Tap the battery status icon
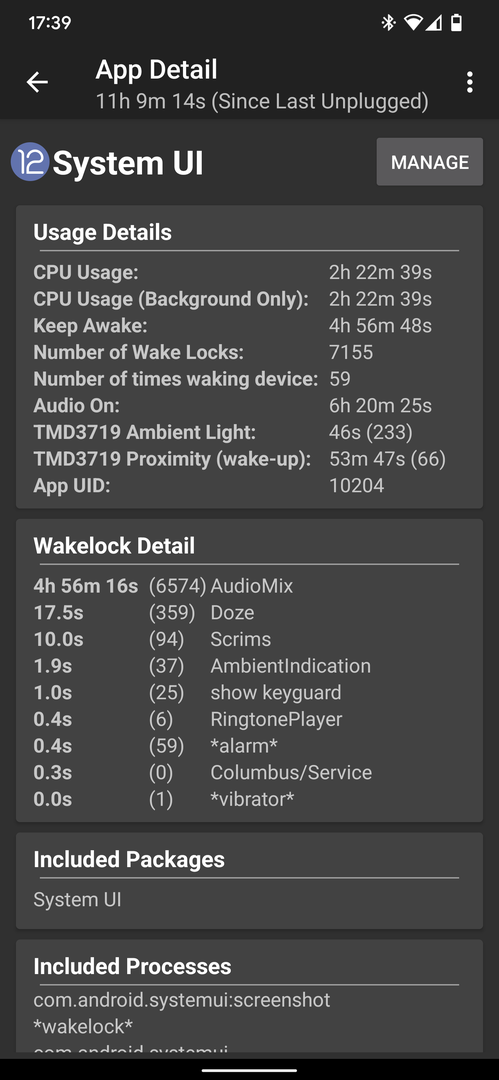499x1080 pixels. (456, 23)
